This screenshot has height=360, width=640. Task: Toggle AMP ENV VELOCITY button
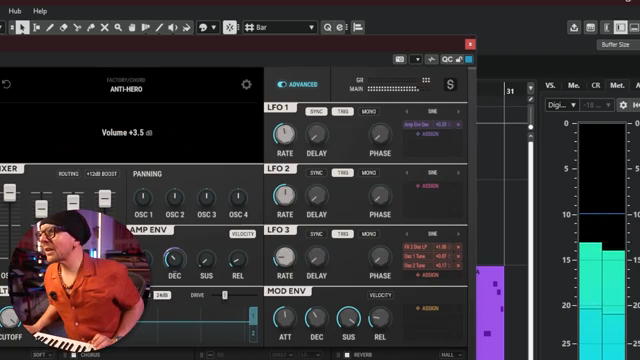242,234
